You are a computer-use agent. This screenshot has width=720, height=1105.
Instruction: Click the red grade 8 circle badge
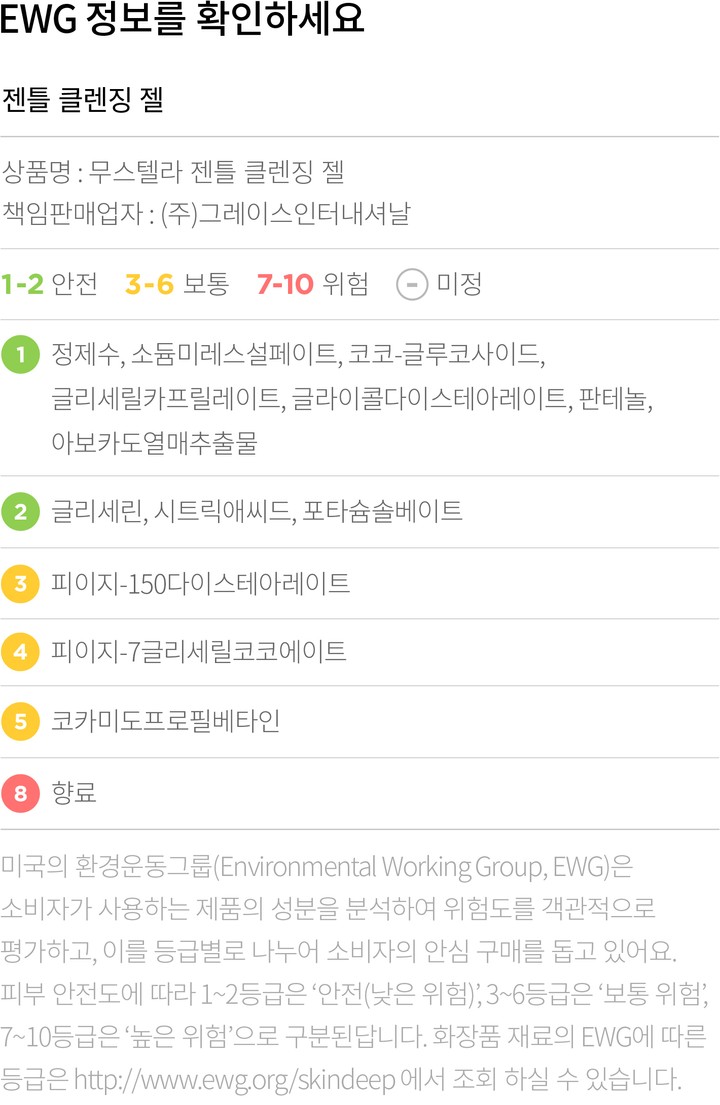click(x=20, y=793)
